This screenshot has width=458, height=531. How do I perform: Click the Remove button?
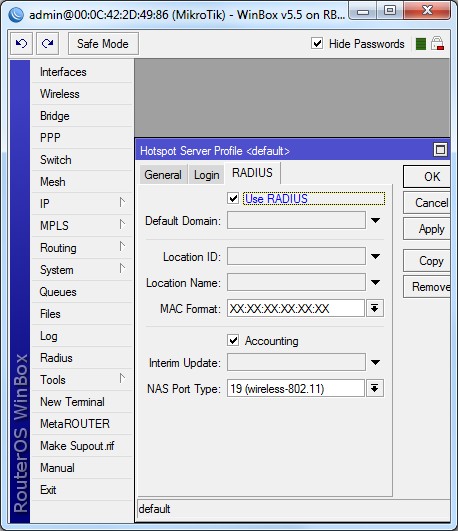tap(427, 287)
